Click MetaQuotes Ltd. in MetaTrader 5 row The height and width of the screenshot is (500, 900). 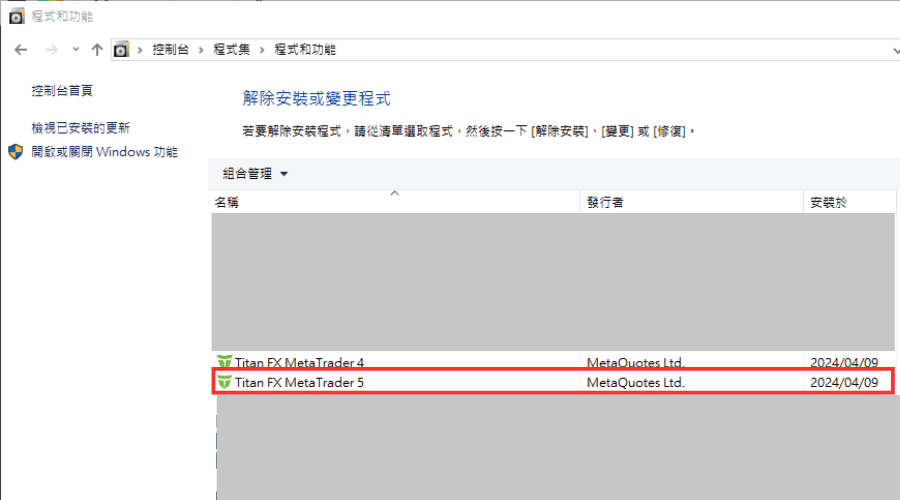pos(635,383)
